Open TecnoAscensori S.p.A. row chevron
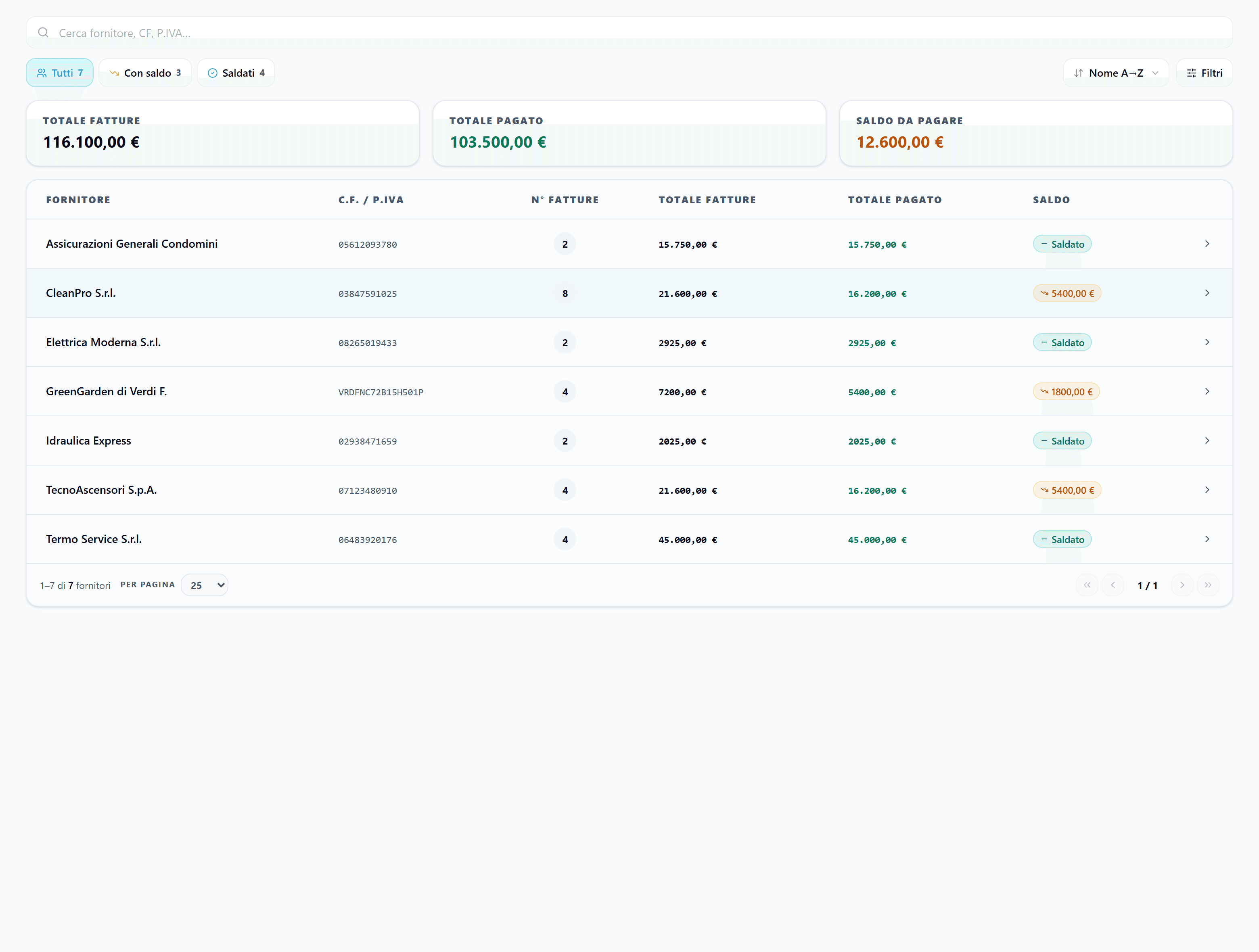This screenshot has height=952, width=1259. 1207,490
